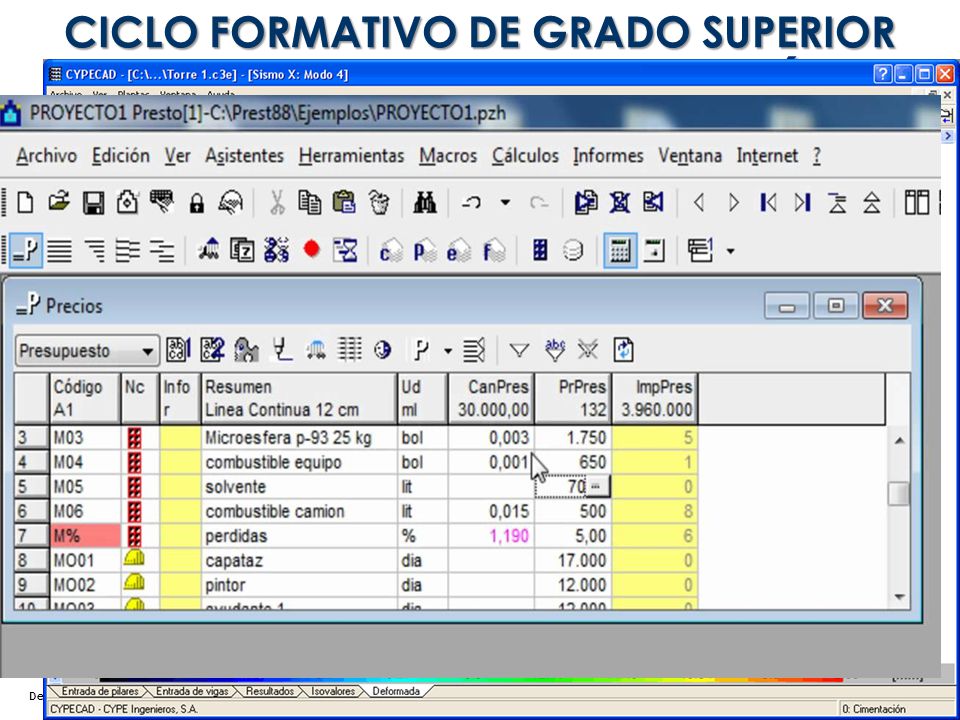960x720 pixels.
Task: Save the project with the floppy disk icon
Action: click(x=93, y=203)
